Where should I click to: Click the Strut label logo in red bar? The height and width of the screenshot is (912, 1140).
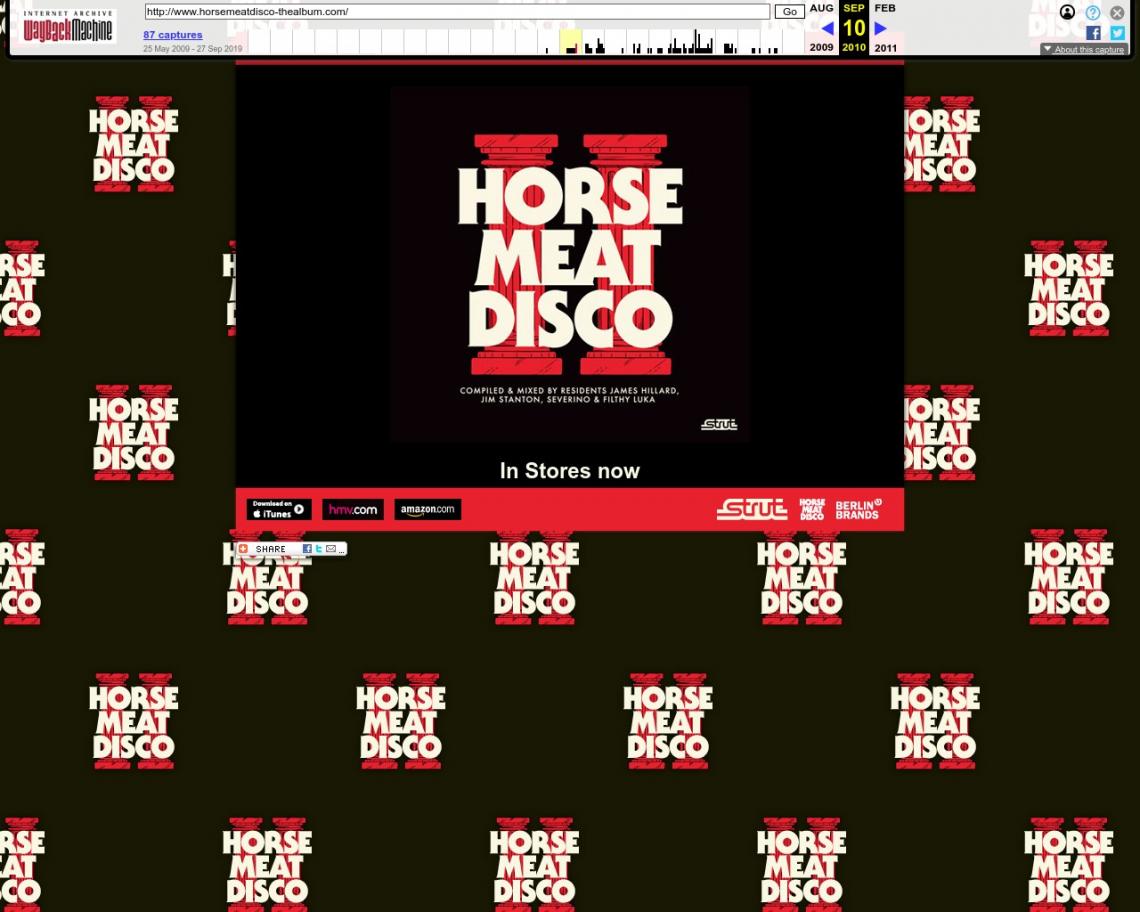pyautogui.click(x=752, y=509)
